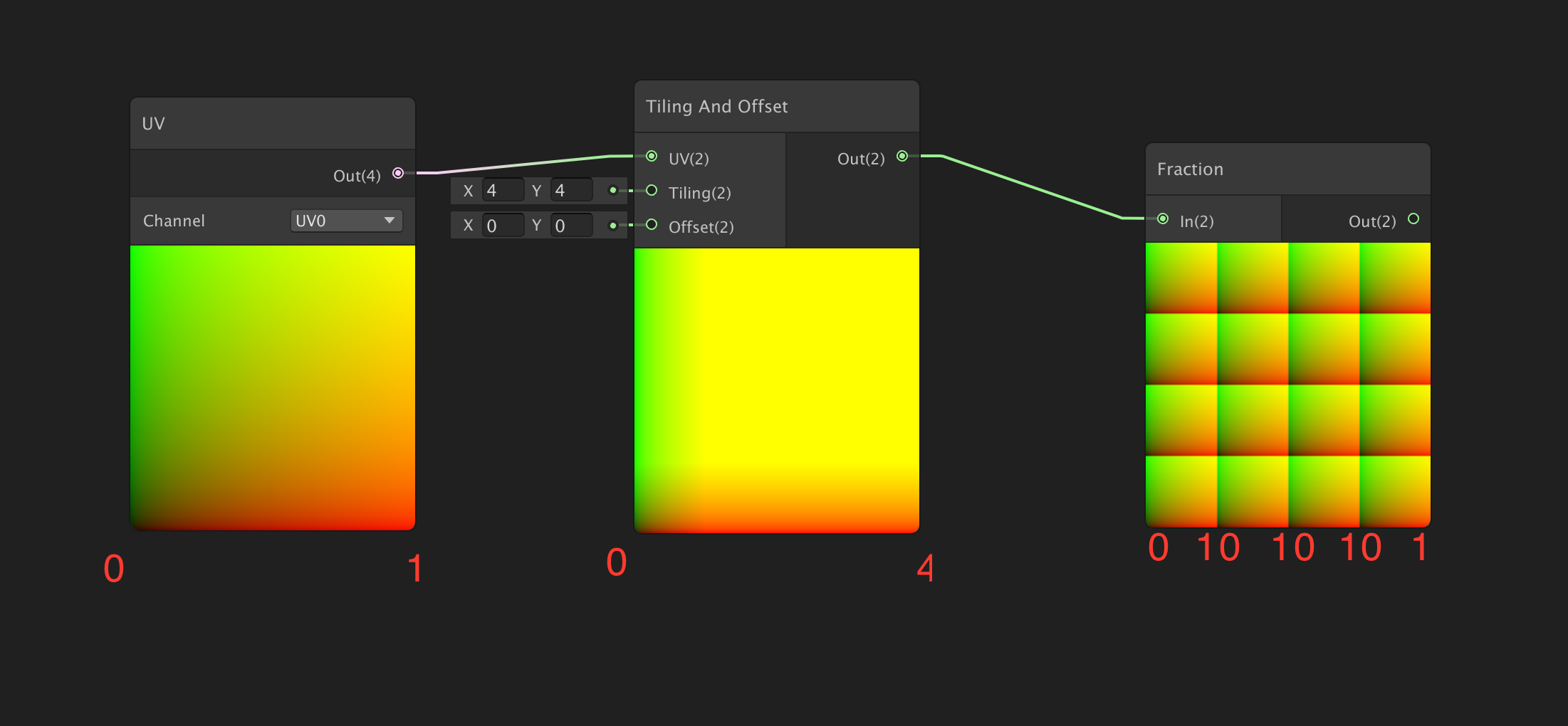The height and width of the screenshot is (726, 1568).
Task: Select the UV node title bar
Action: point(273,124)
